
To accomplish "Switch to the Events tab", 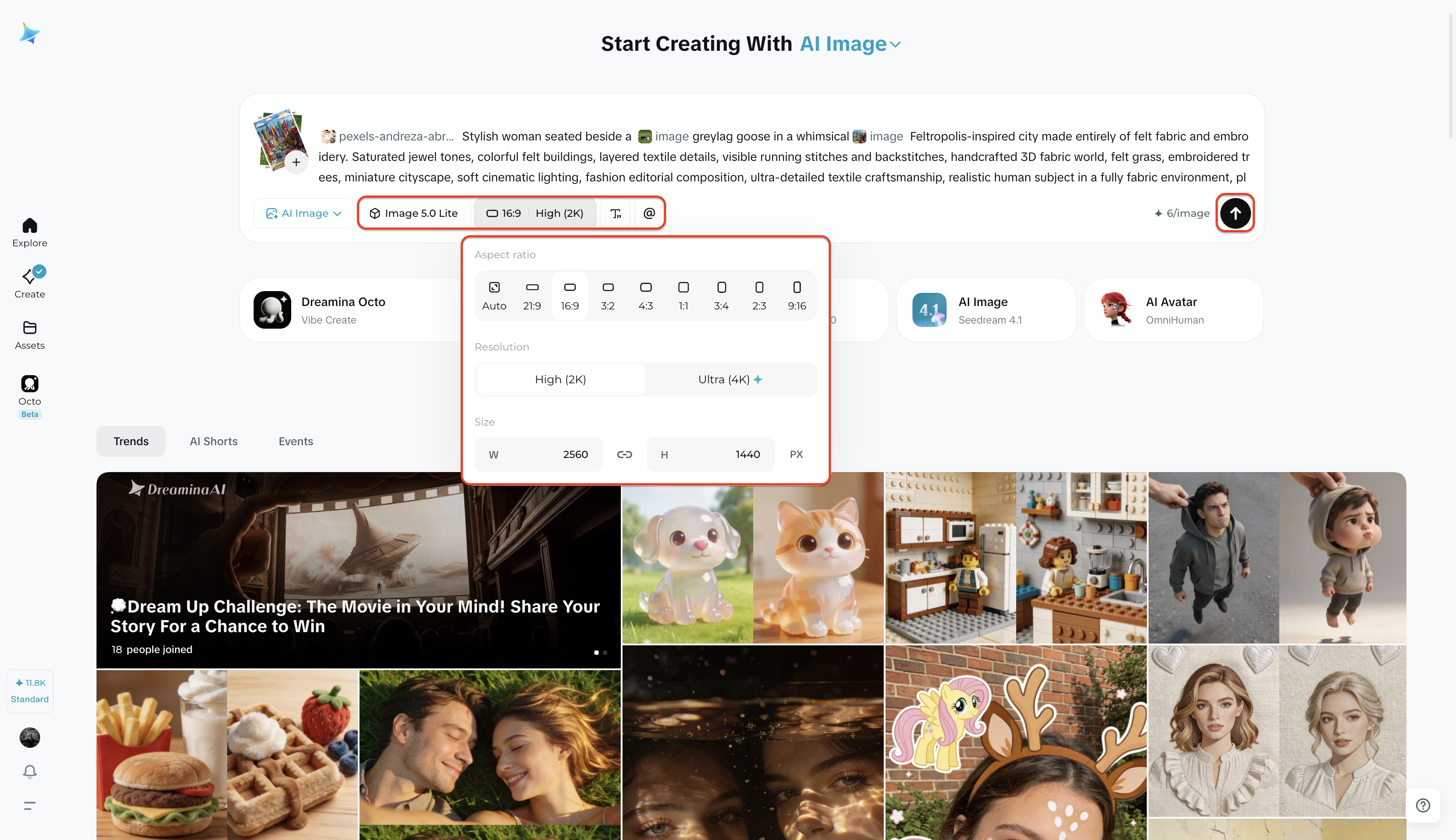I will pos(296,441).
